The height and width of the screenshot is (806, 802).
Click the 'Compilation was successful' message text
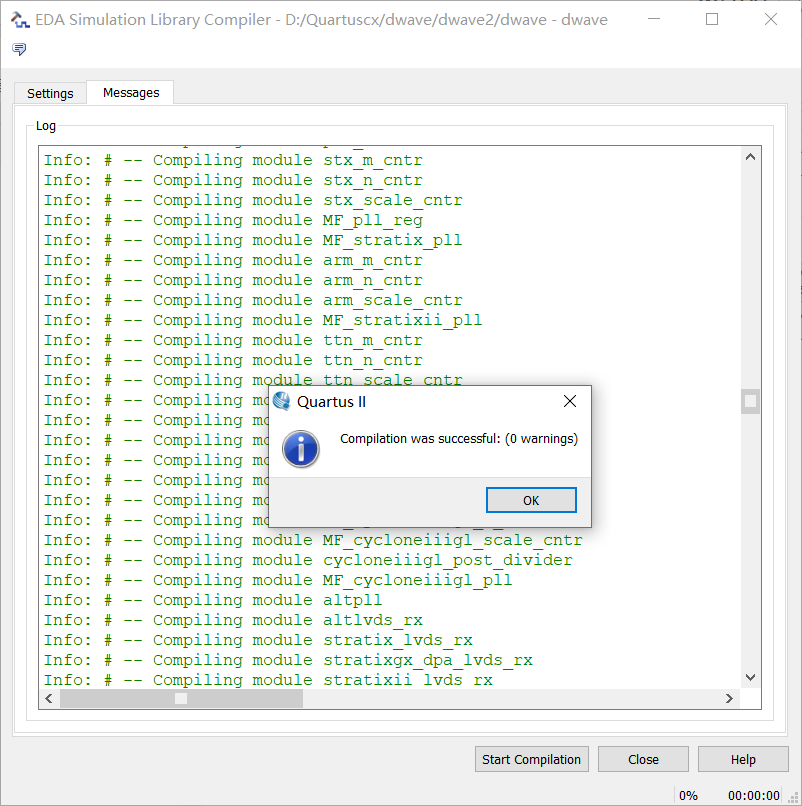click(459, 439)
